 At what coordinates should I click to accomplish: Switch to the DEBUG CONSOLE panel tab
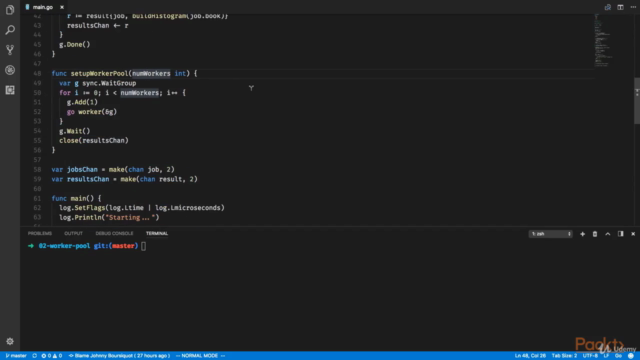click(114, 233)
